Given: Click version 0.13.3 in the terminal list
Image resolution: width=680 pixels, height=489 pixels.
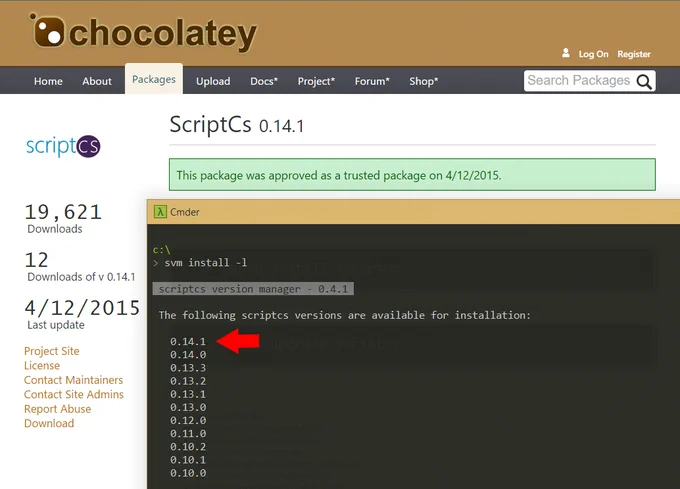Looking at the screenshot, I should tap(188, 368).
